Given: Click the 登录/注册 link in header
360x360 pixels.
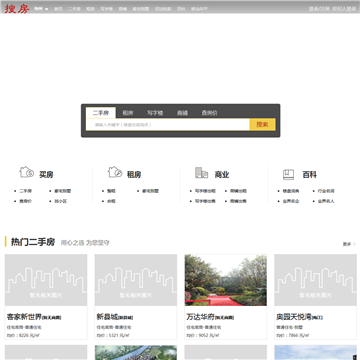Looking at the screenshot, I should [319, 9].
